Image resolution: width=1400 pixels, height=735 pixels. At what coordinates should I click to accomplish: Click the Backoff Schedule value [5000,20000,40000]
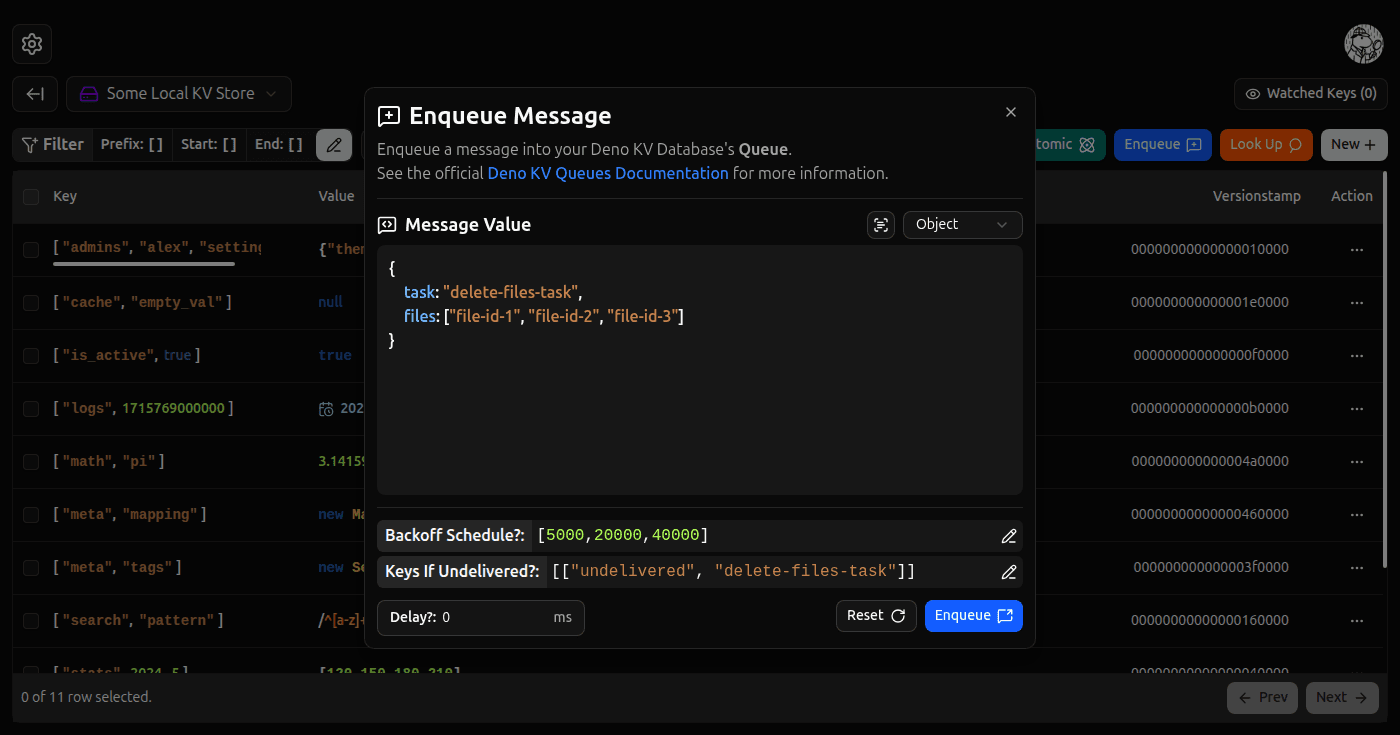point(622,536)
